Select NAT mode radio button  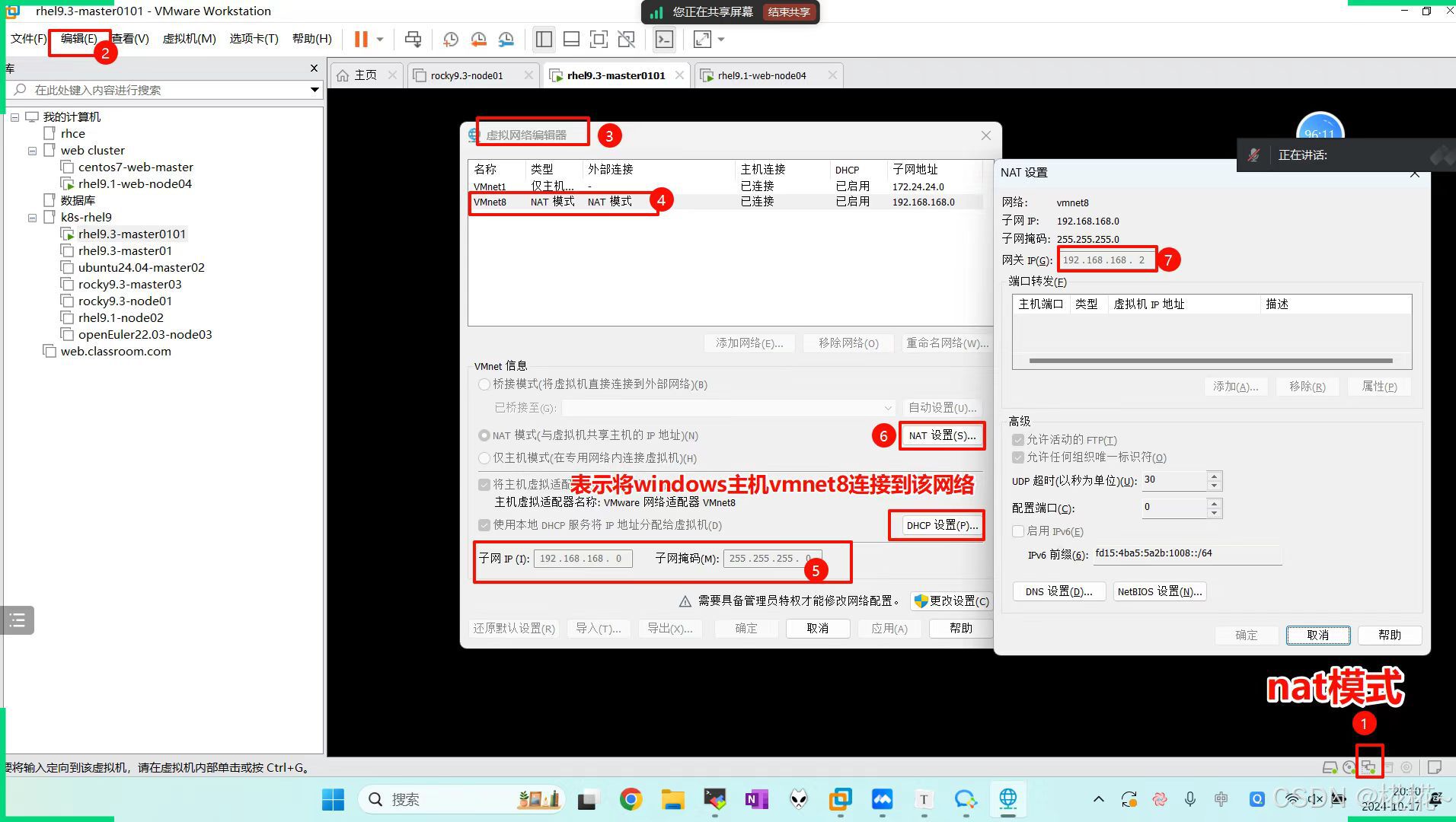point(484,435)
